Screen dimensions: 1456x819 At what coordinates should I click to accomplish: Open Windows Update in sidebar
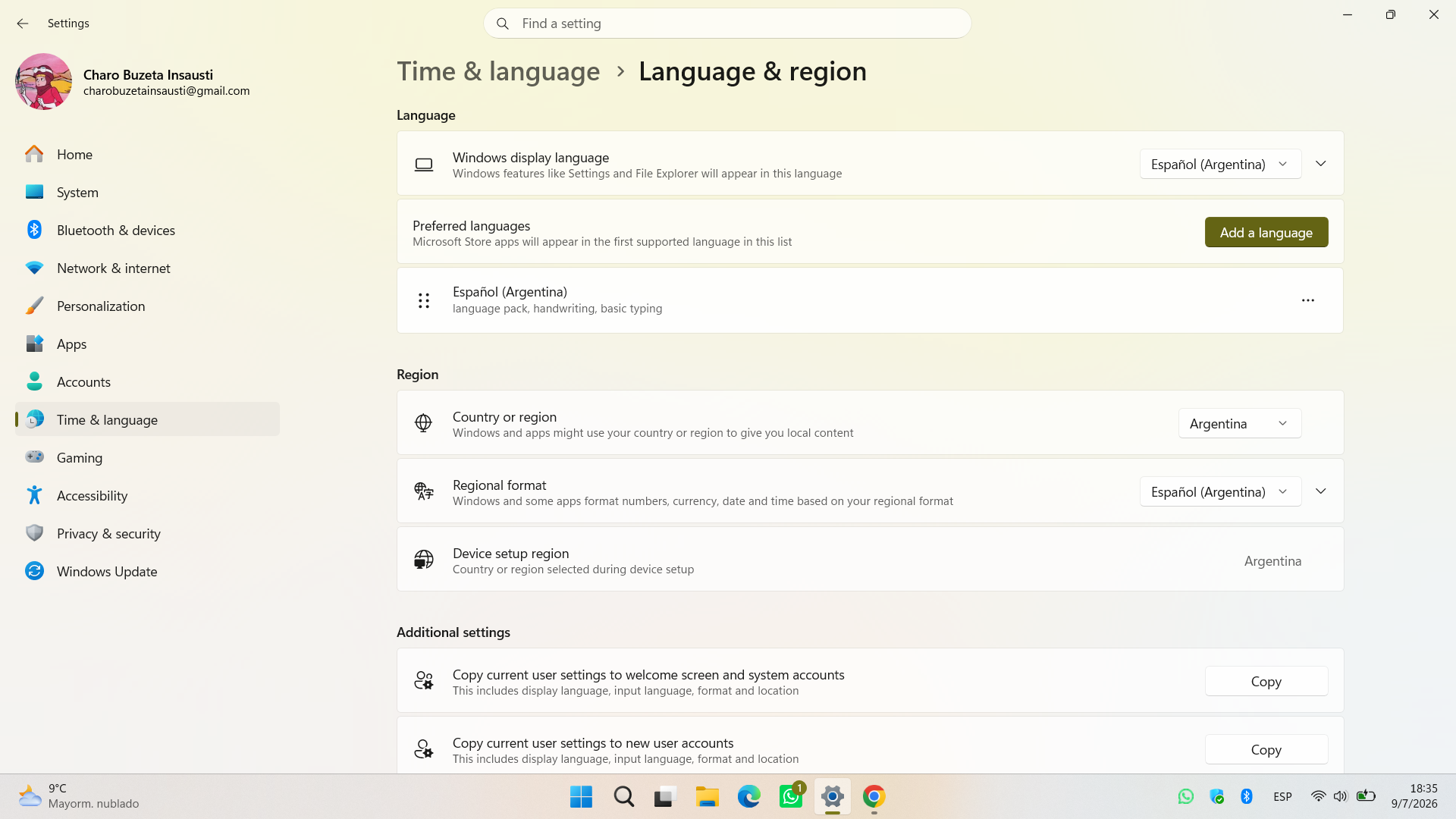click(147, 571)
